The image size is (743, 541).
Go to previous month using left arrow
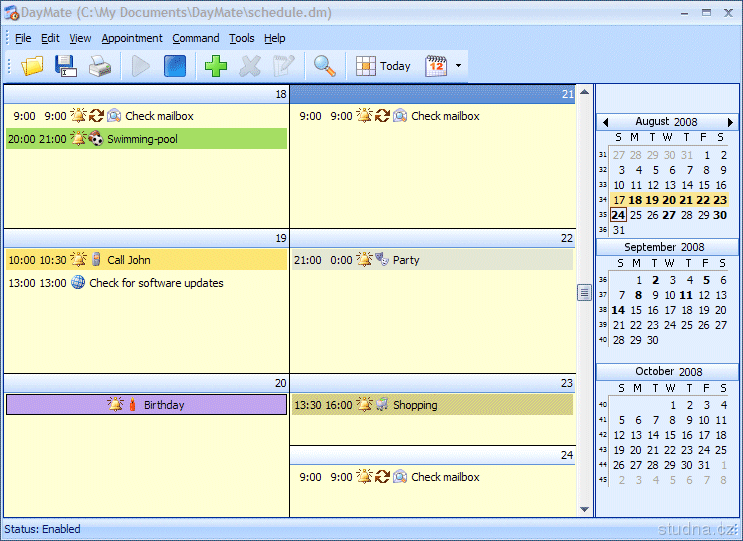pos(605,122)
